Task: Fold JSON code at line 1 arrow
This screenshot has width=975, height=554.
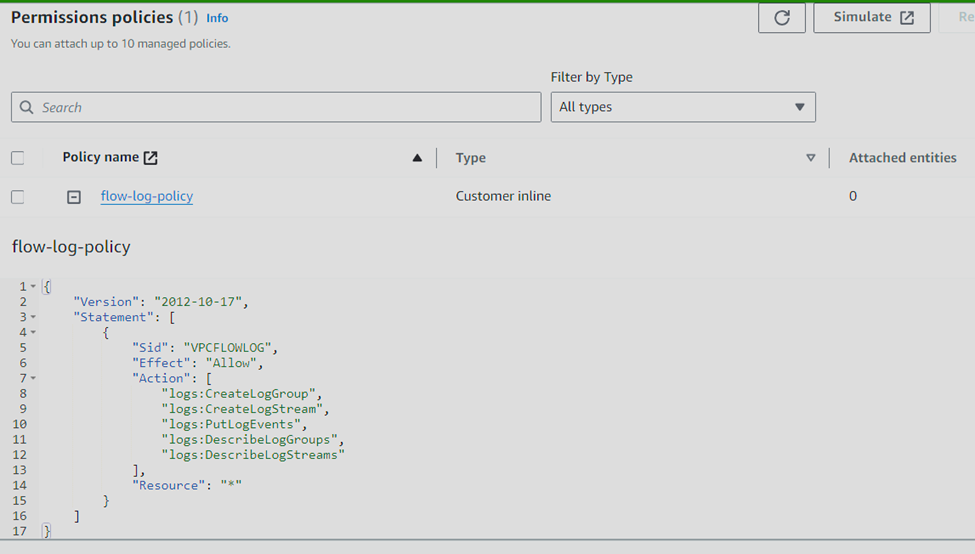Action: [x=34, y=287]
